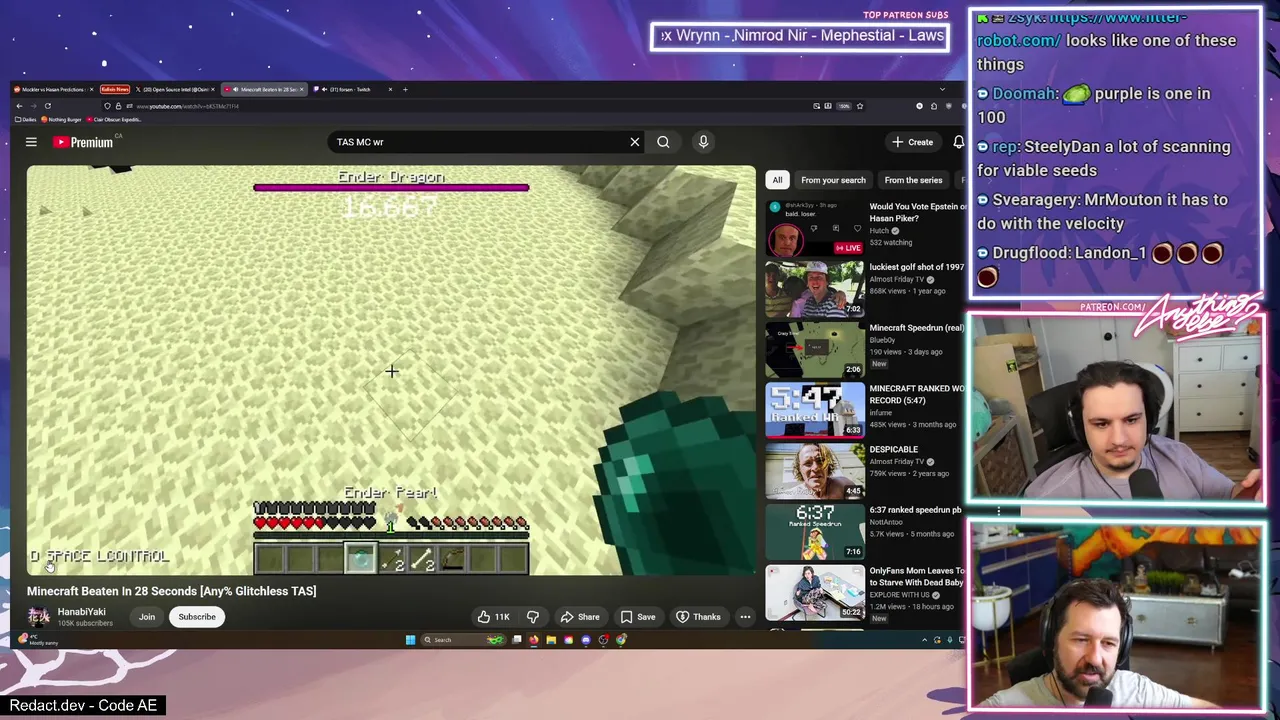
Task: Expand the list all tabs chevron
Action: (x=942, y=89)
